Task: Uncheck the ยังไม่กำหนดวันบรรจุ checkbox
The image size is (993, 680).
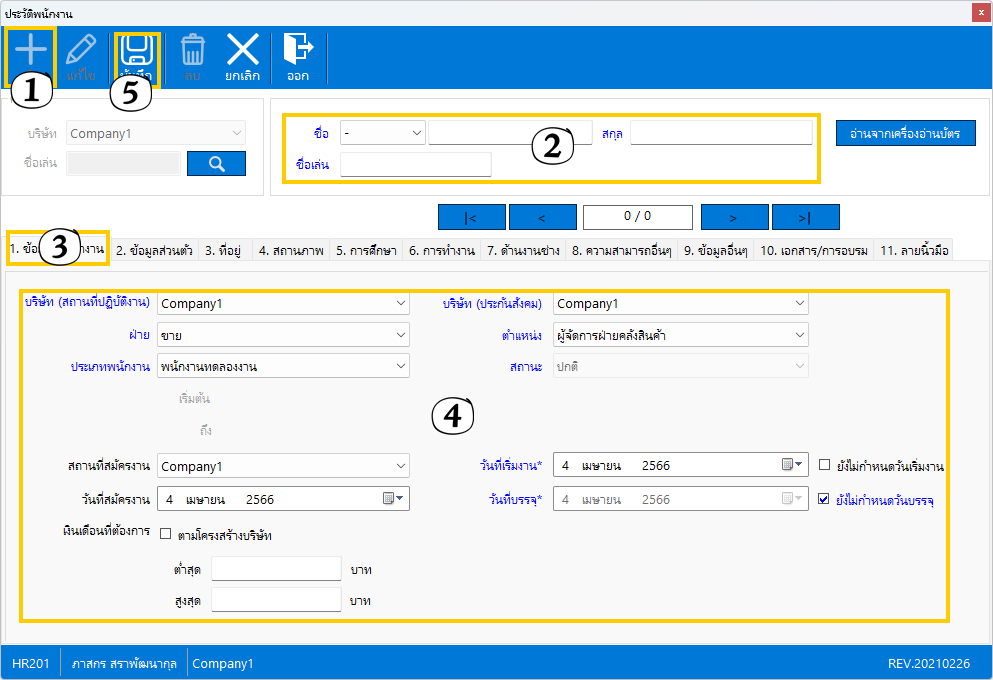Action: pos(825,498)
